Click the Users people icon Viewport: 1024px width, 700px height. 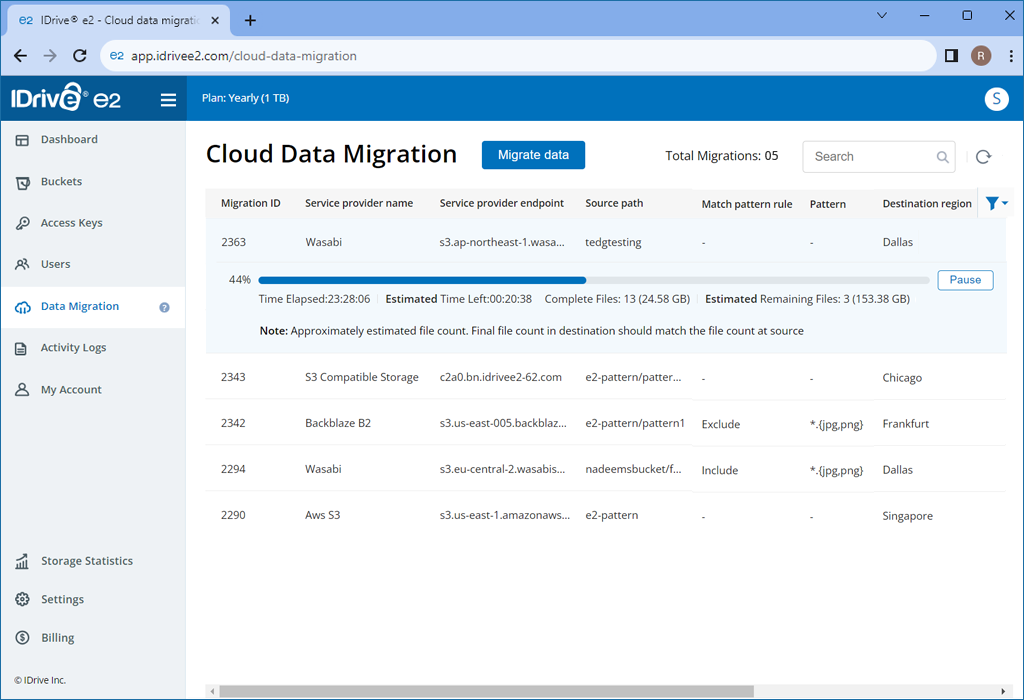coord(22,264)
